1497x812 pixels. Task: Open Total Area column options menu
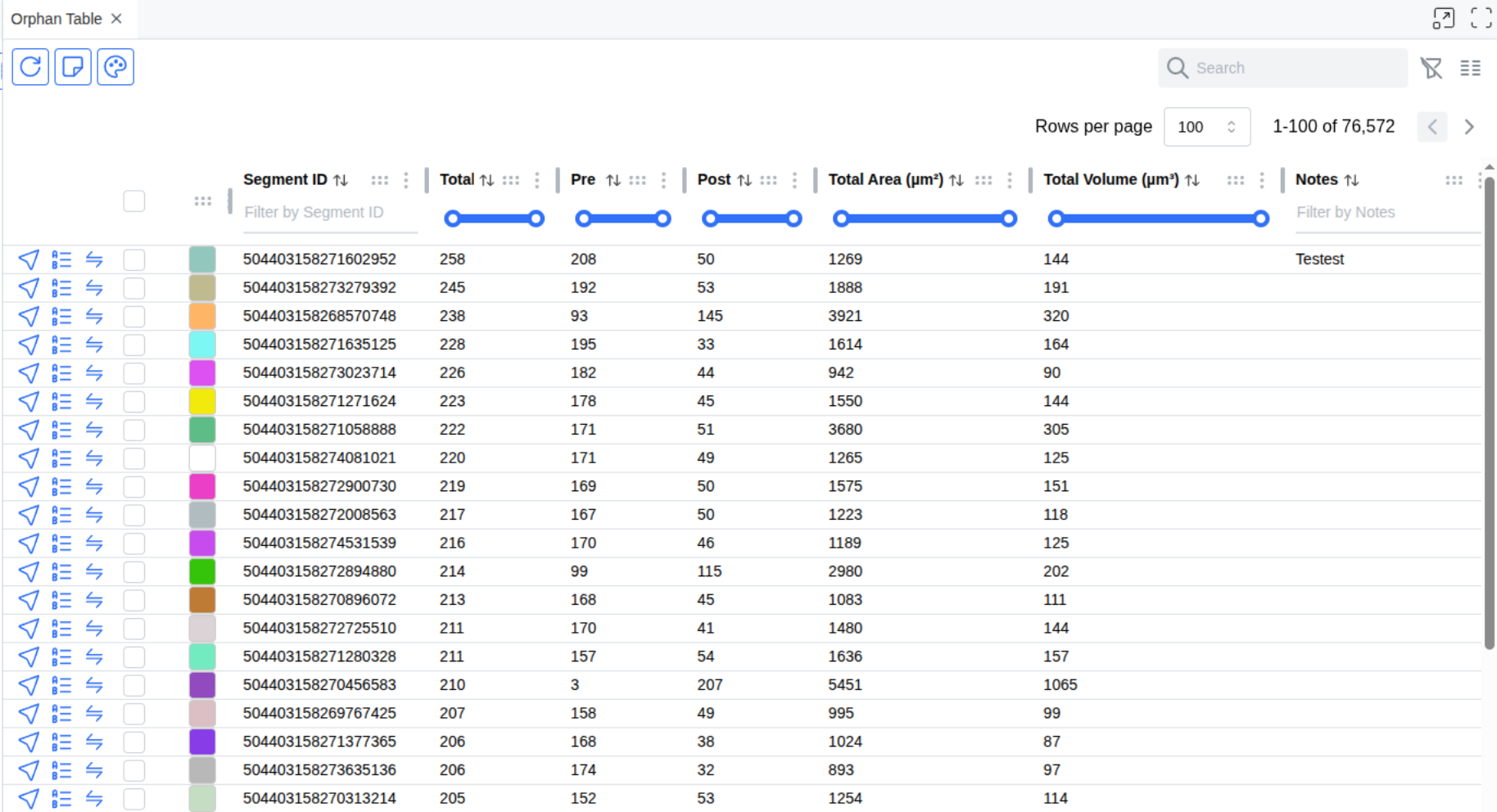1010,180
